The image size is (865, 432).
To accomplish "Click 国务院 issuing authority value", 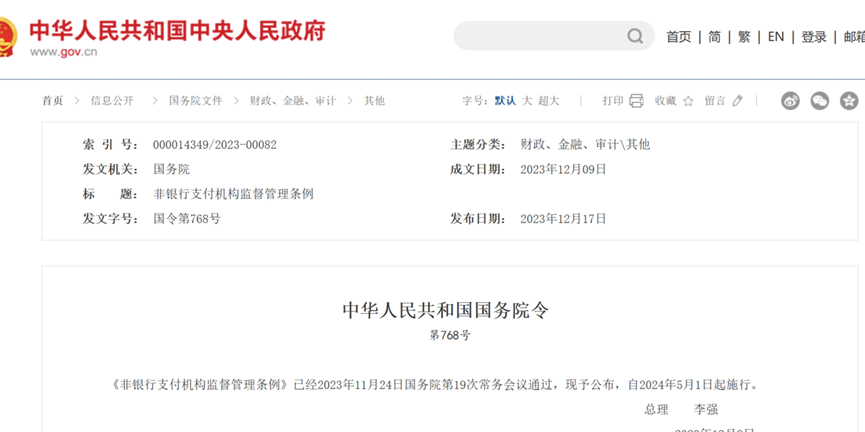I will 171,169.
